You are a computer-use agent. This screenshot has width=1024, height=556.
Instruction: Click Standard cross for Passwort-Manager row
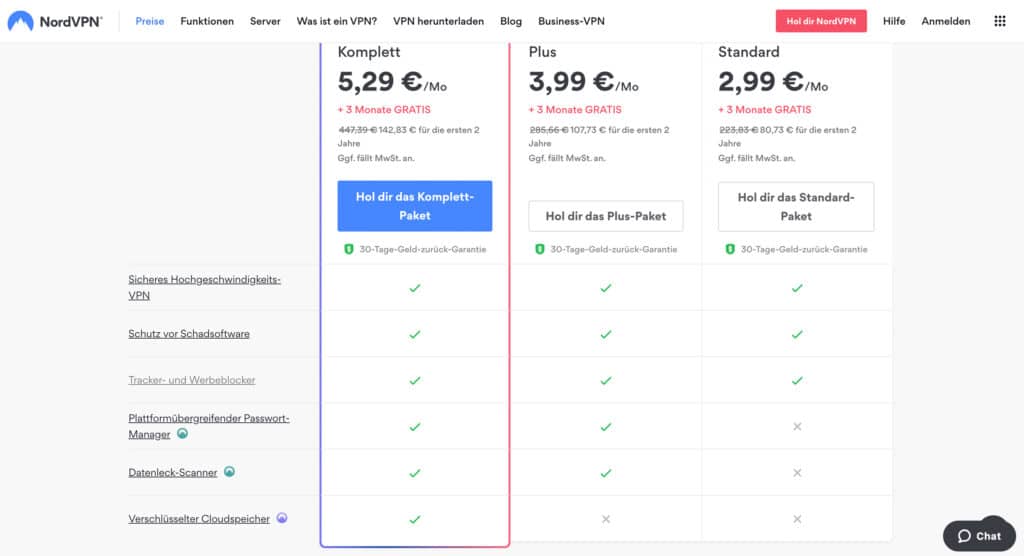pyautogui.click(x=797, y=427)
